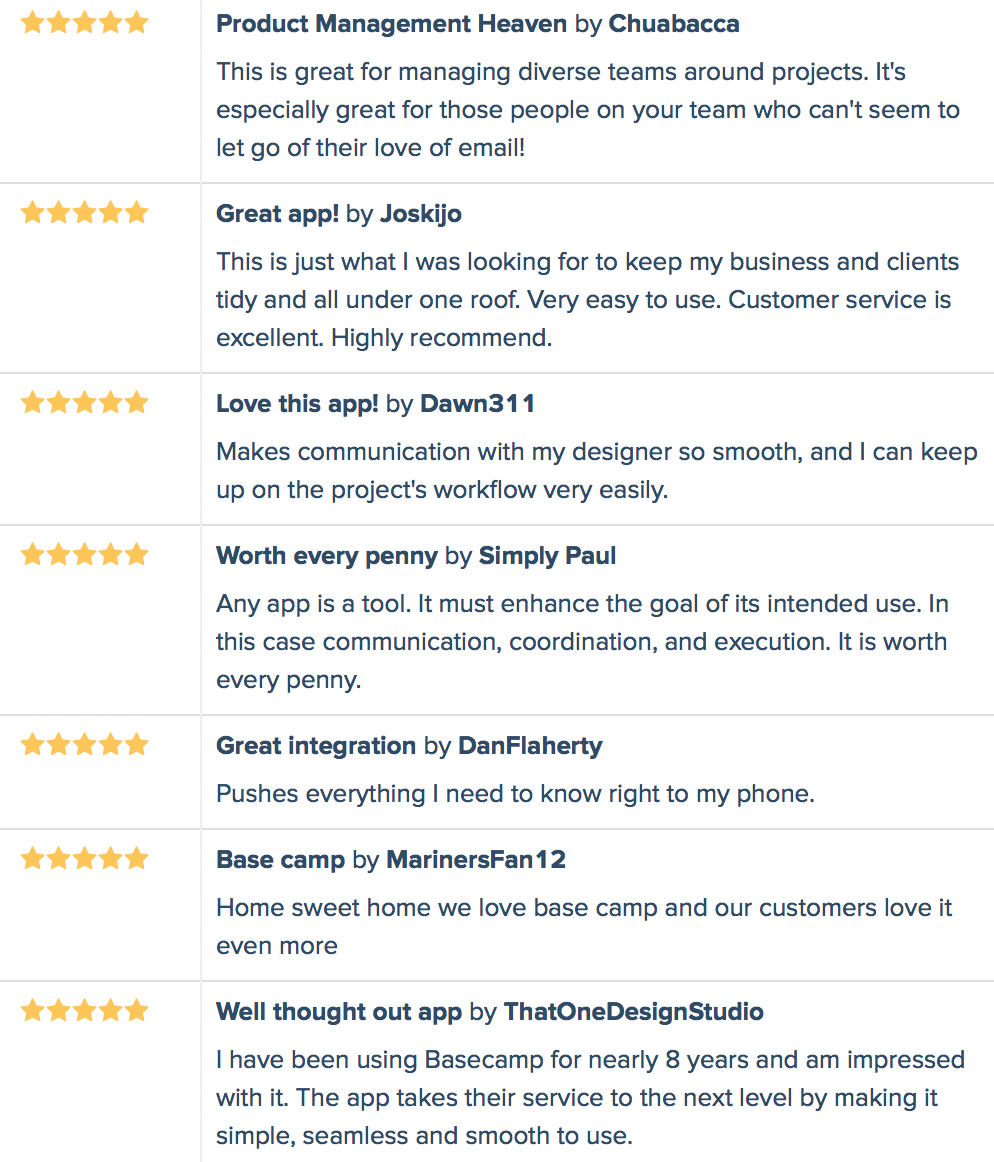Click reviewer name Chuabacca
Viewport: 994px width, 1162px height.
(674, 24)
